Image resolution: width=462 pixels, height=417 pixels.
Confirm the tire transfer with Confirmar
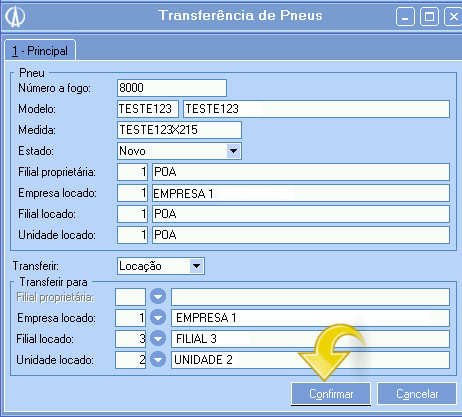331,394
